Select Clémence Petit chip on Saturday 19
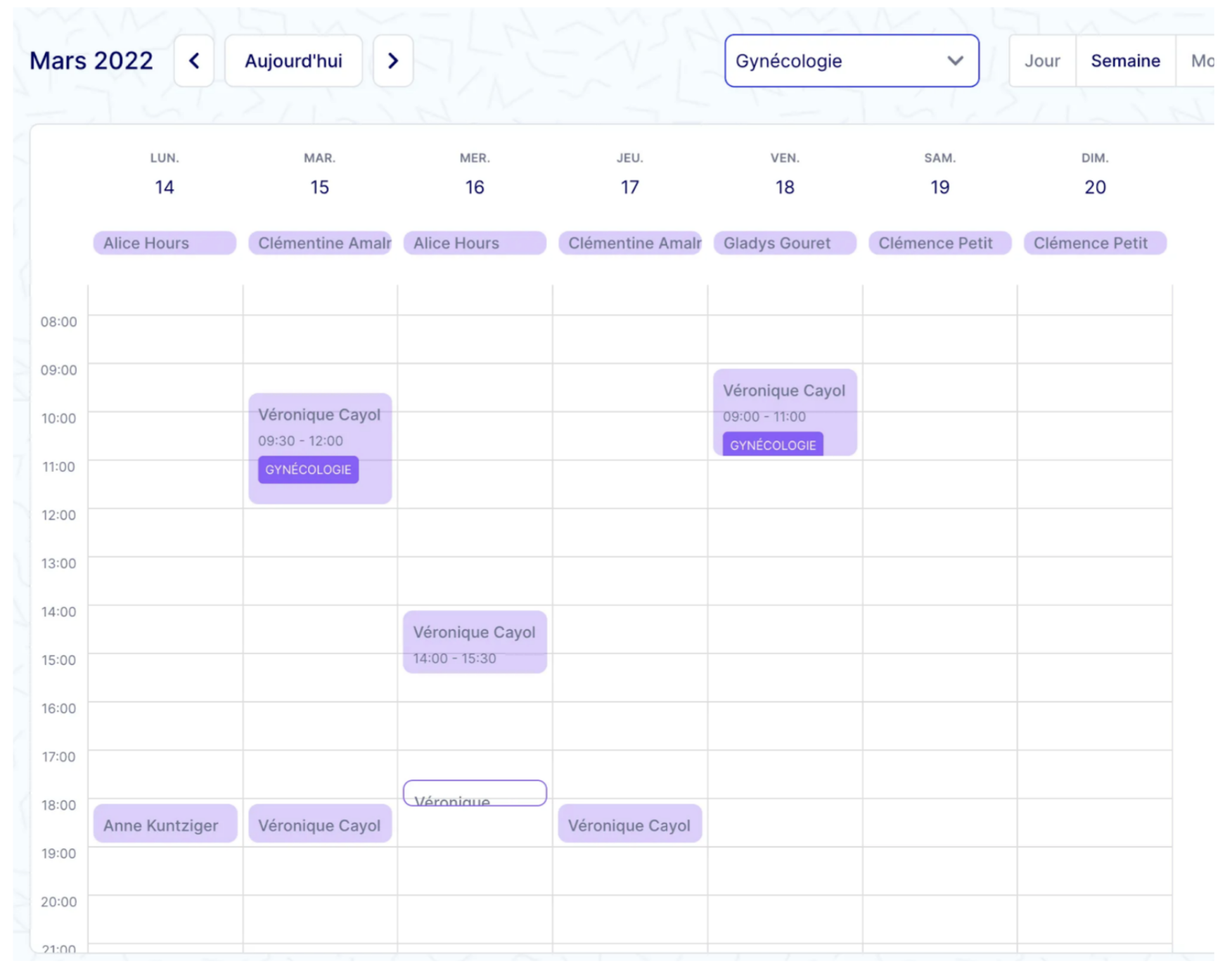The width and height of the screenshot is (1232, 973). point(940,243)
